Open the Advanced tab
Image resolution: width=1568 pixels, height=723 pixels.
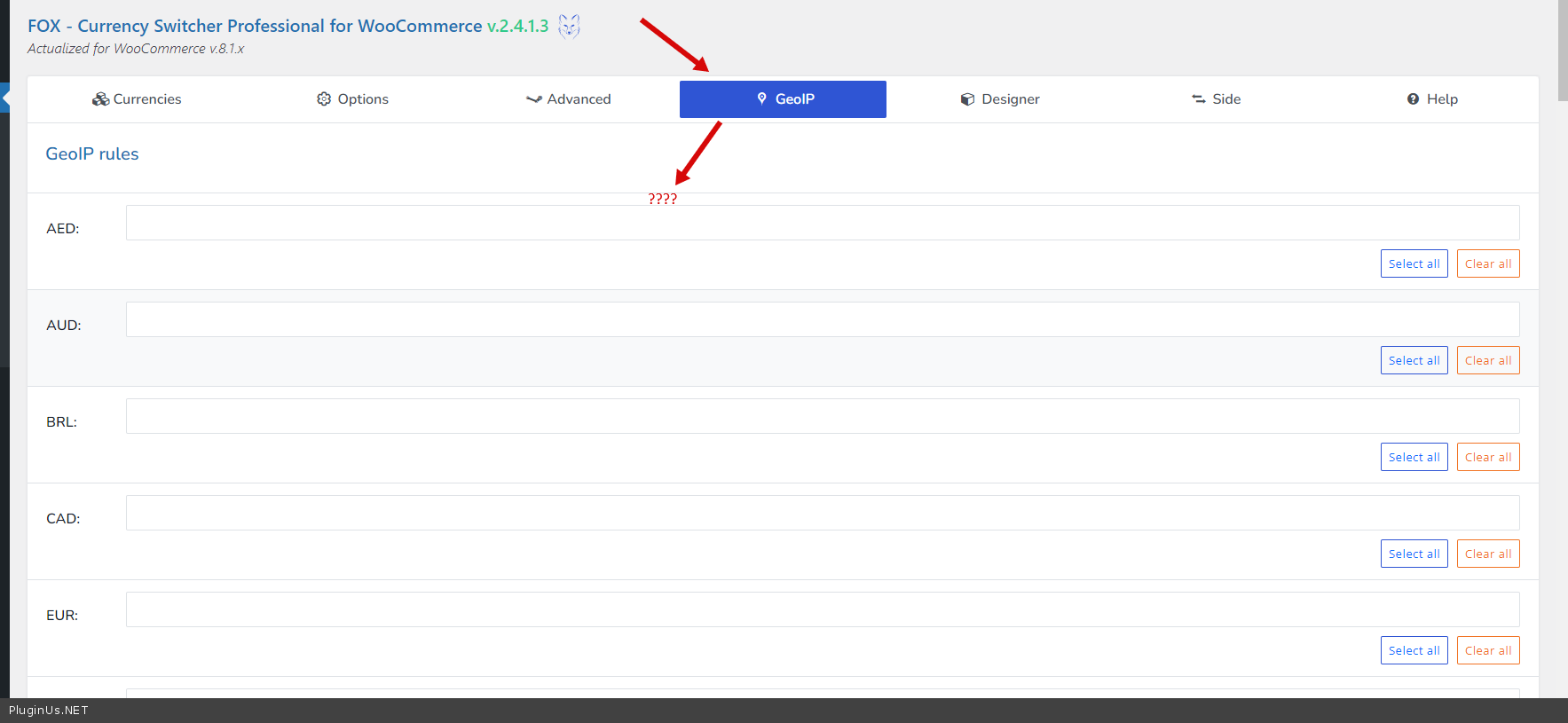pos(568,99)
